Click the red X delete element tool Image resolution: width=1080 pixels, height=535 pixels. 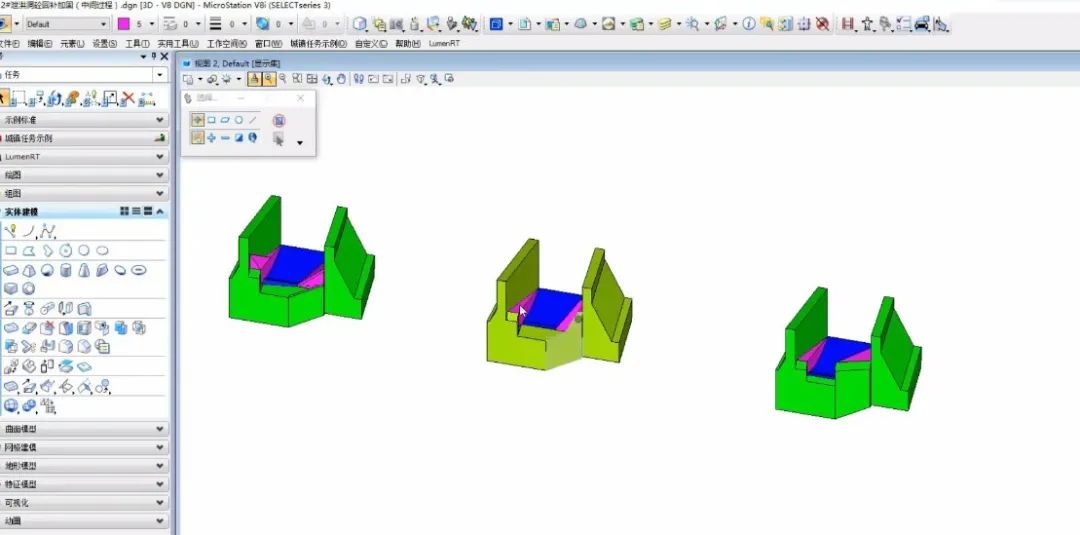tap(128, 98)
